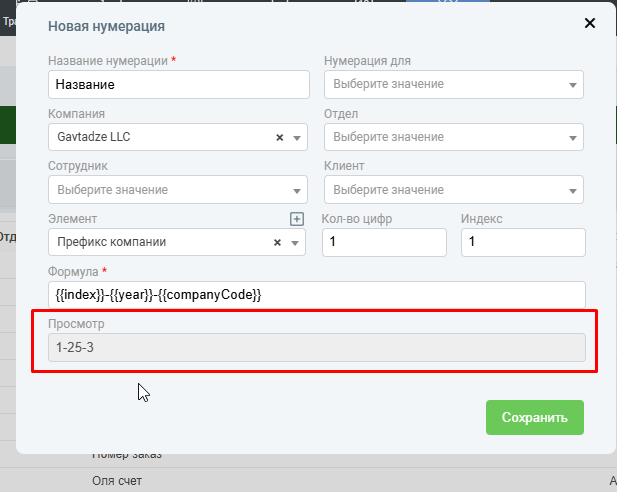617x492 pixels.
Task: Click the plus icon next to Элемент
Action: pos(296,219)
